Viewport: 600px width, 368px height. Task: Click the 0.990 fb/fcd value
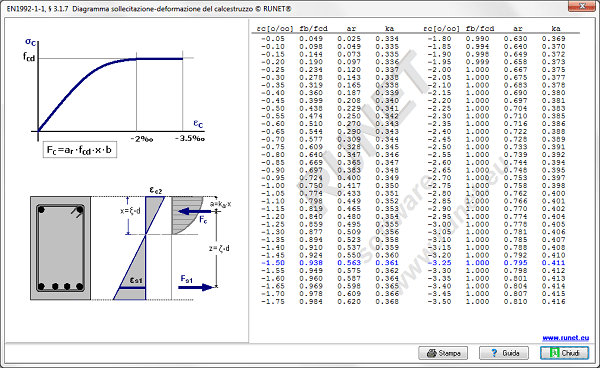[478, 39]
